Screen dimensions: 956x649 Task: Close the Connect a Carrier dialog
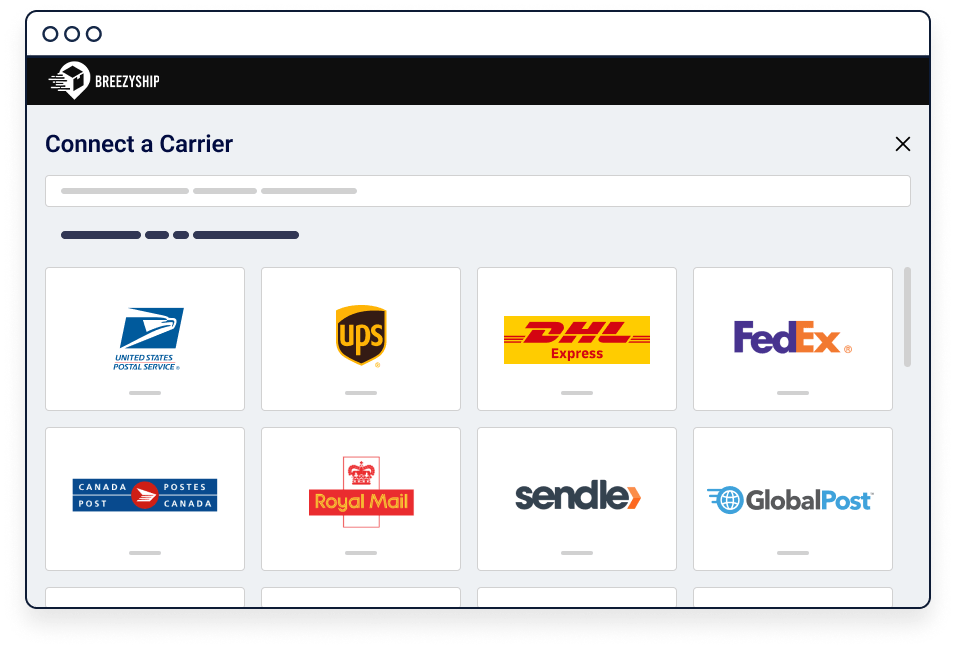coord(902,144)
